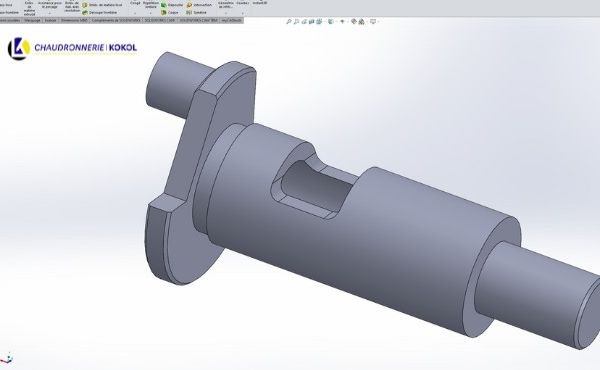Open View Settings monitor icon
Screen dimensions: 600x370
(x=373, y=22)
